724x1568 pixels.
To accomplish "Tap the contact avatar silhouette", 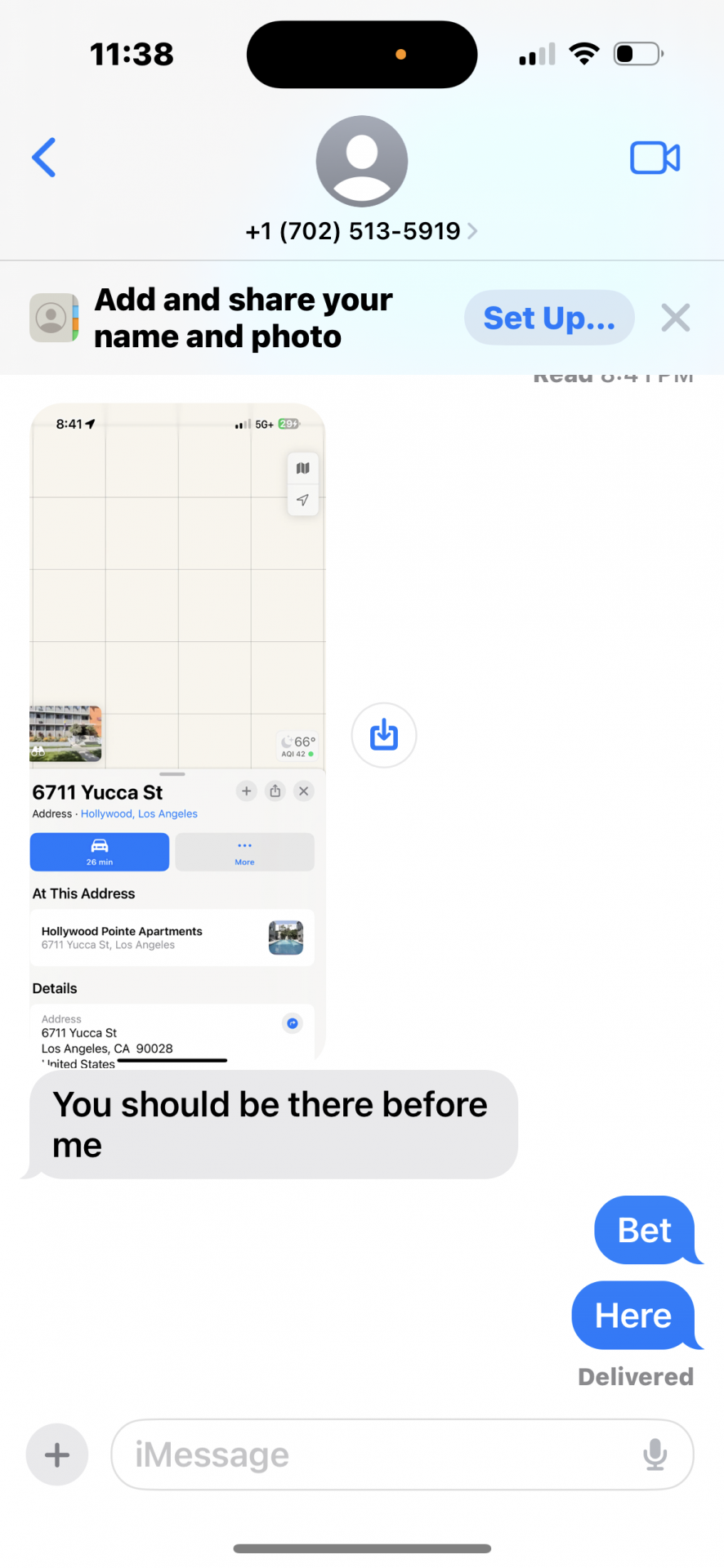I will (x=362, y=161).
